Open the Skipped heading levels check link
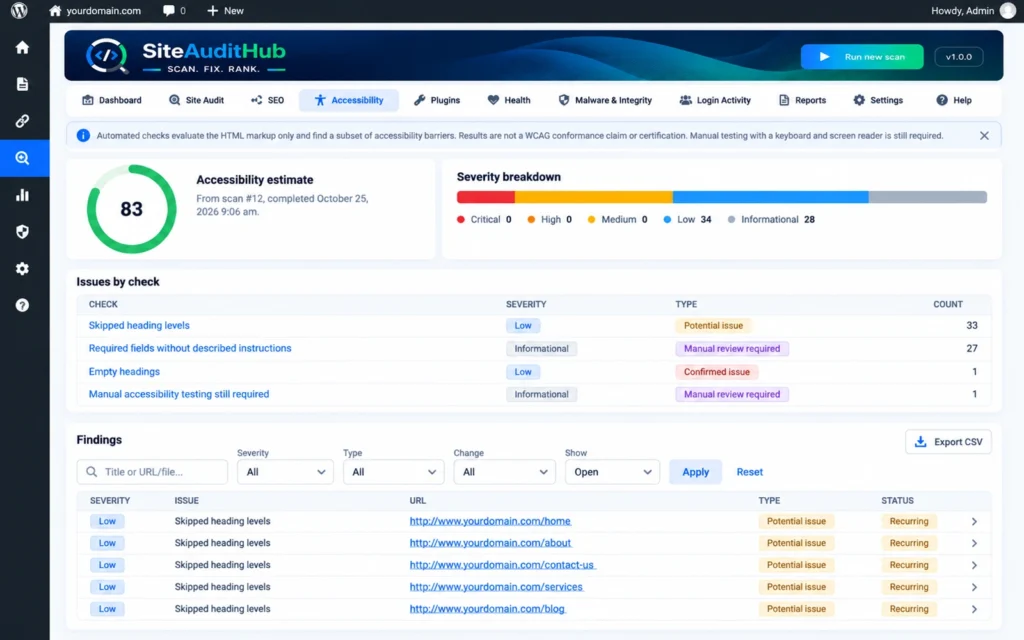 click(139, 325)
